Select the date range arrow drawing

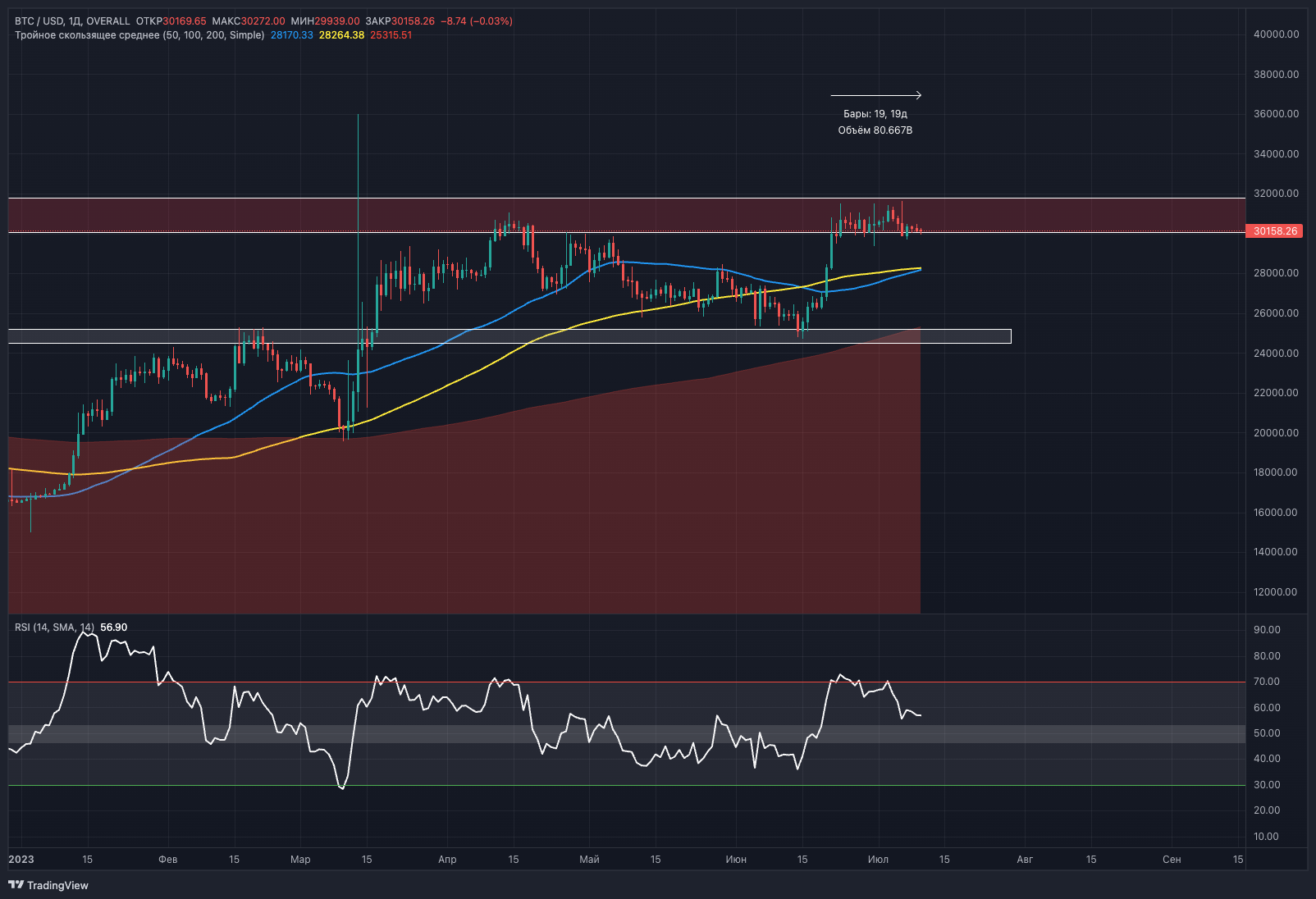tap(875, 95)
